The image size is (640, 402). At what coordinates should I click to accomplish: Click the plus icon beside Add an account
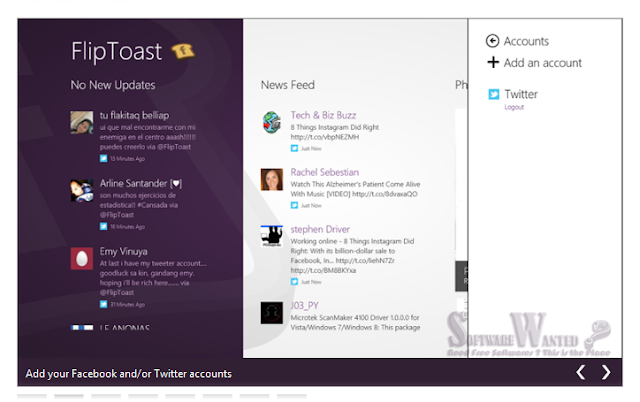click(493, 62)
